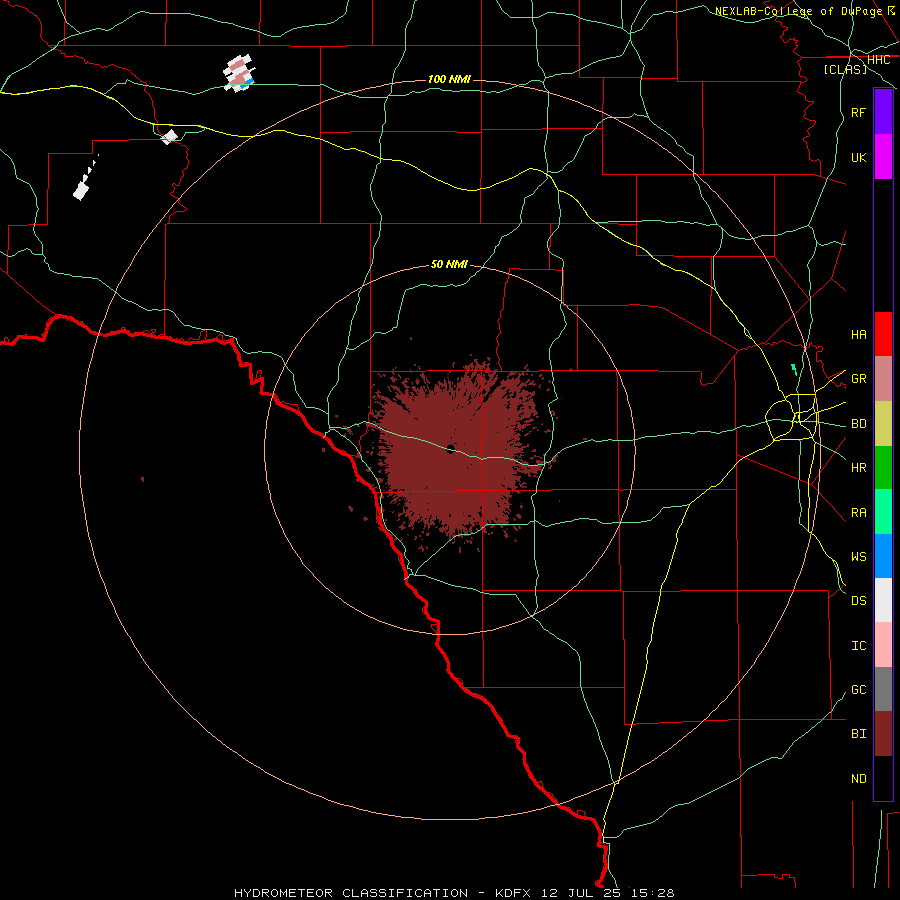Click the BD yellow legend swatch

pos(883,423)
